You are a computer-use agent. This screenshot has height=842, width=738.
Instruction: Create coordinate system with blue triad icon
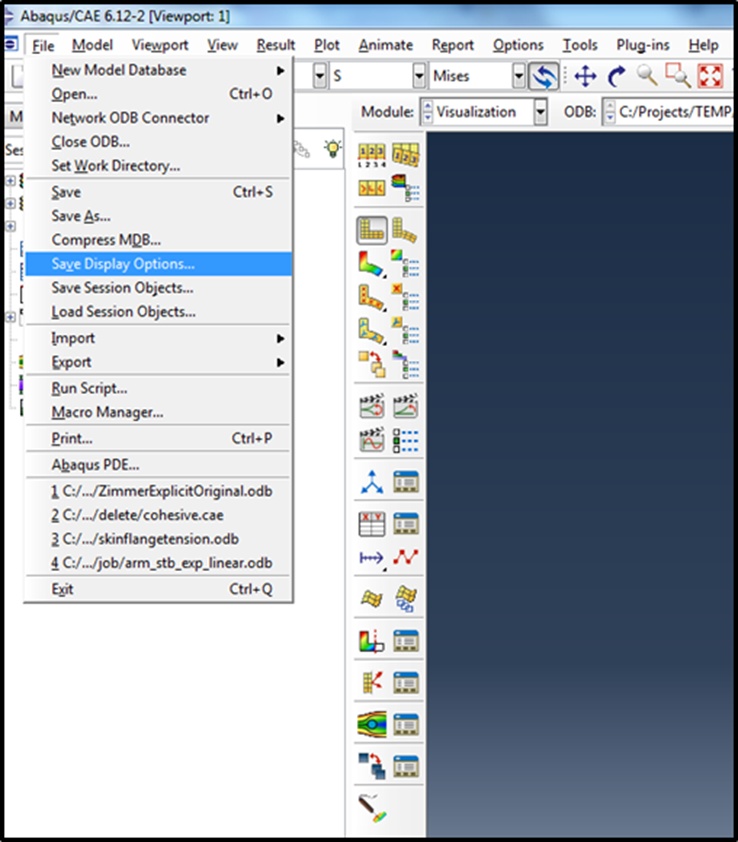(372, 482)
